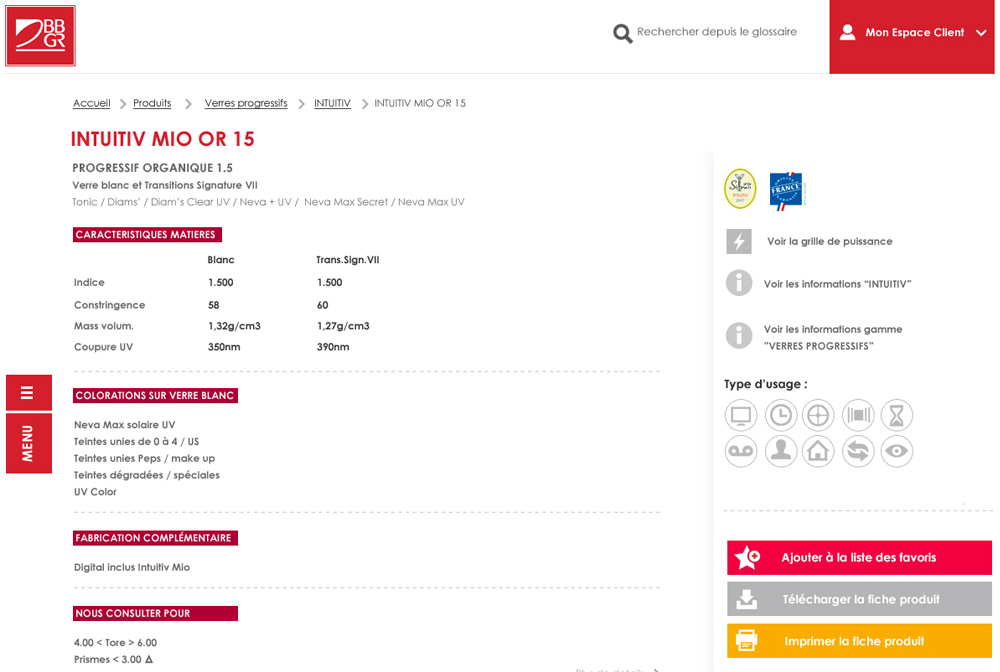Click the "1,32g/cm3" density value
The height and width of the screenshot is (672, 1000).
click(x=234, y=326)
